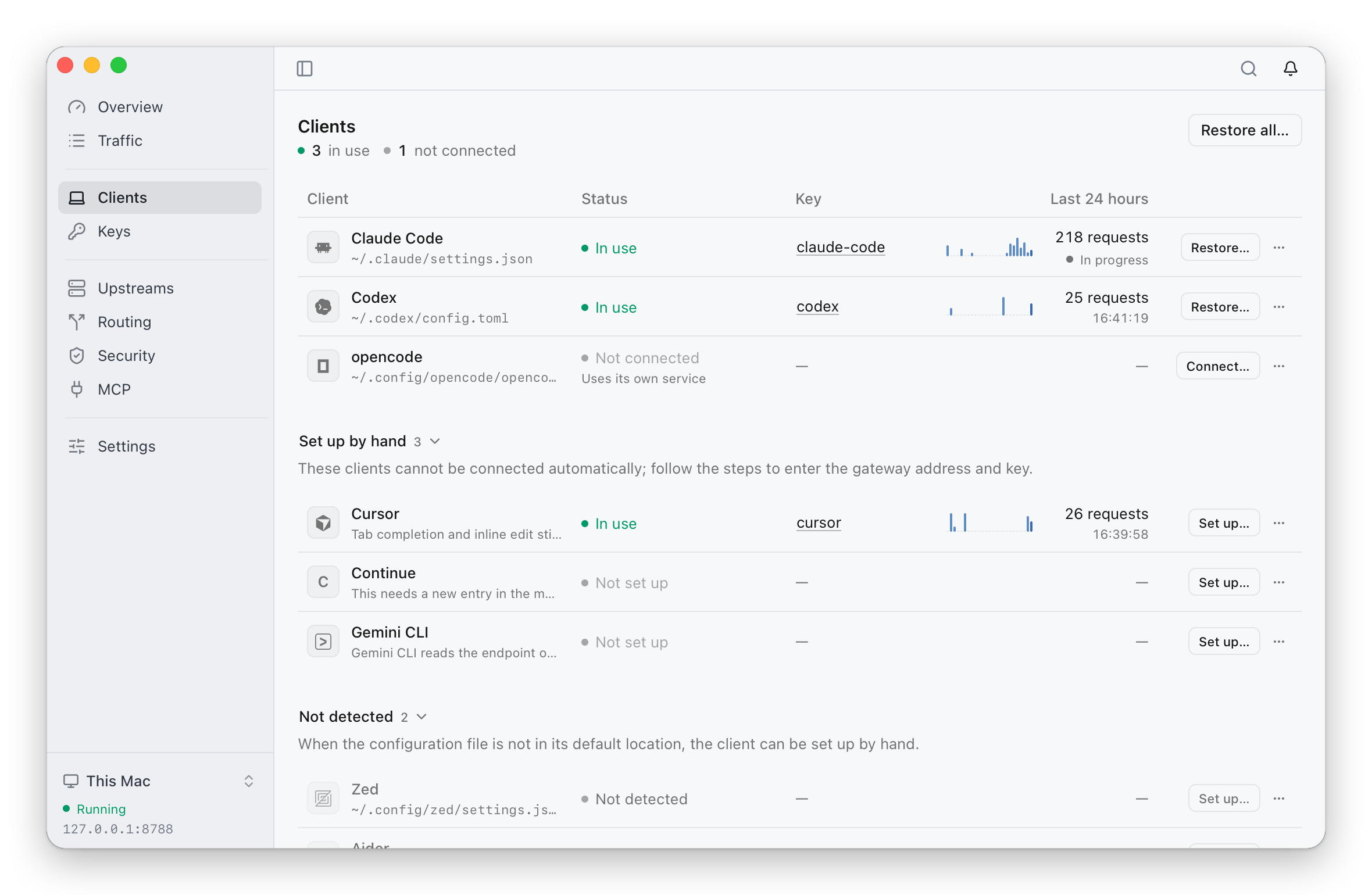Open the claude-code key link
Screen dimensions: 1372x895
(x=840, y=248)
